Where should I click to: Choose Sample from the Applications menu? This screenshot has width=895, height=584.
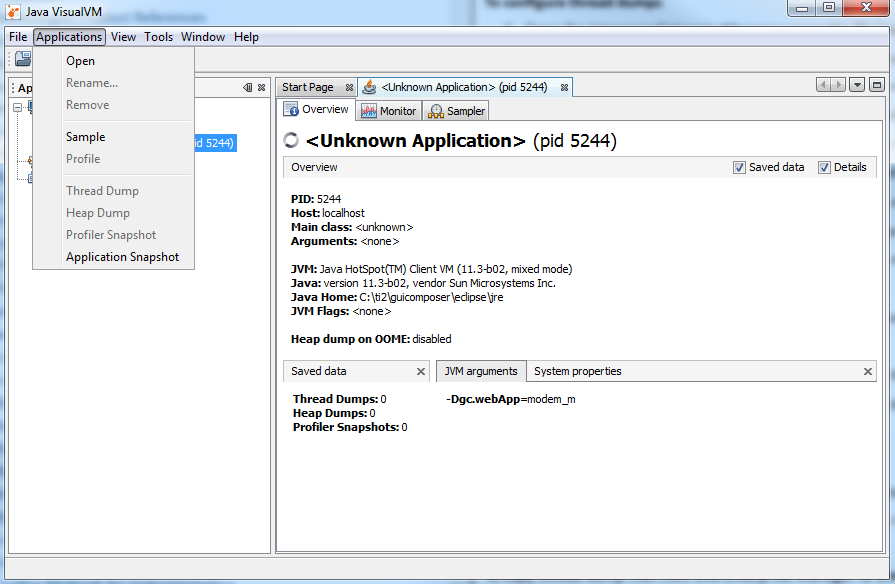click(x=113, y=137)
